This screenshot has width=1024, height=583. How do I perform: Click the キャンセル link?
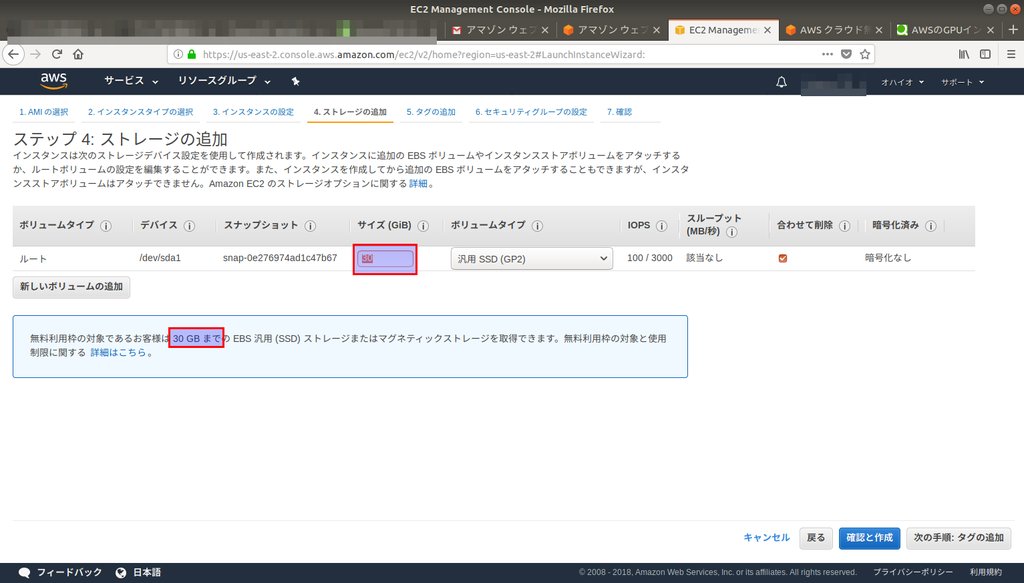(x=767, y=537)
